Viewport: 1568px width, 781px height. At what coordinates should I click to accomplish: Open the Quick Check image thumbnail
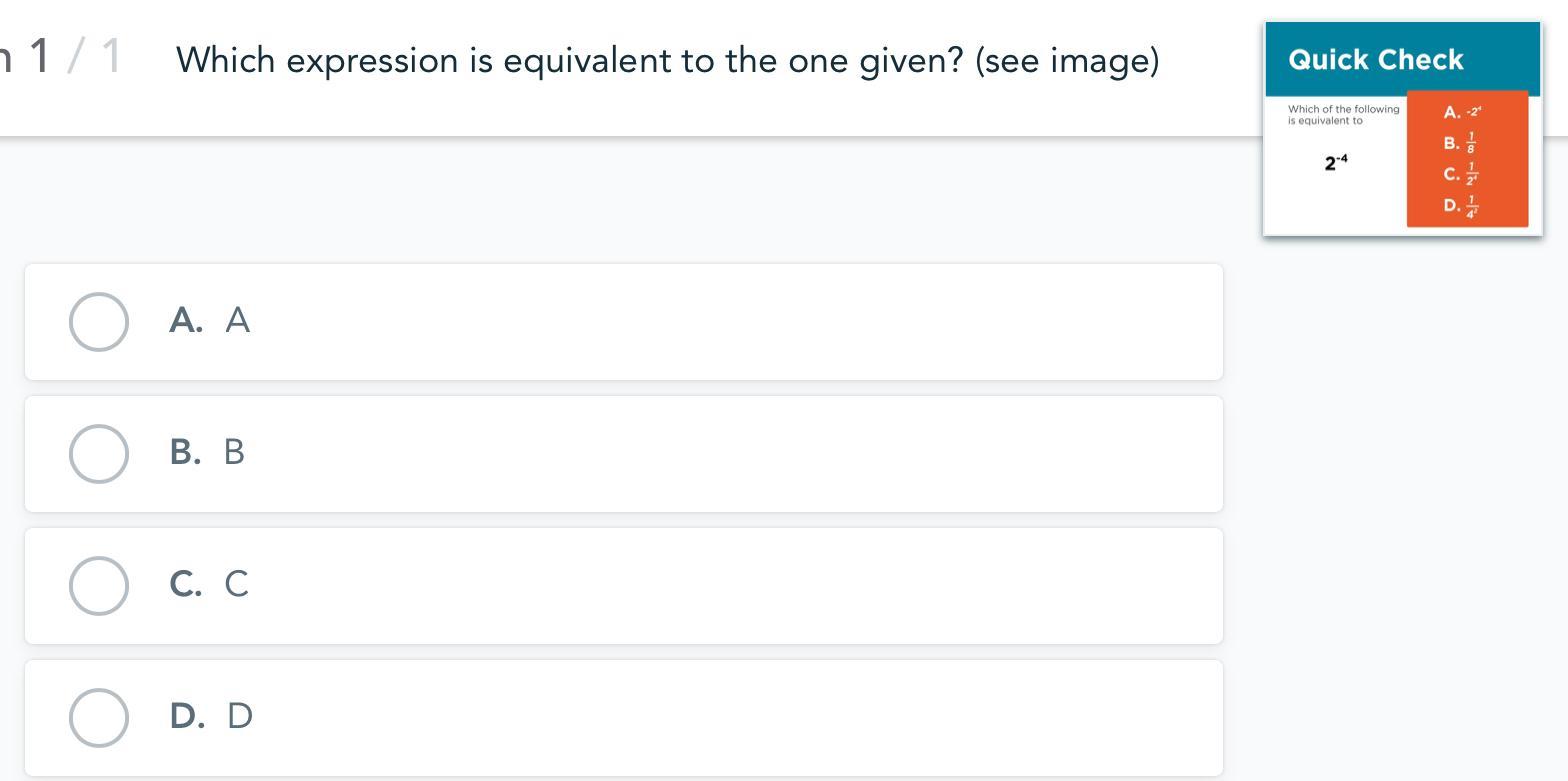1402,129
